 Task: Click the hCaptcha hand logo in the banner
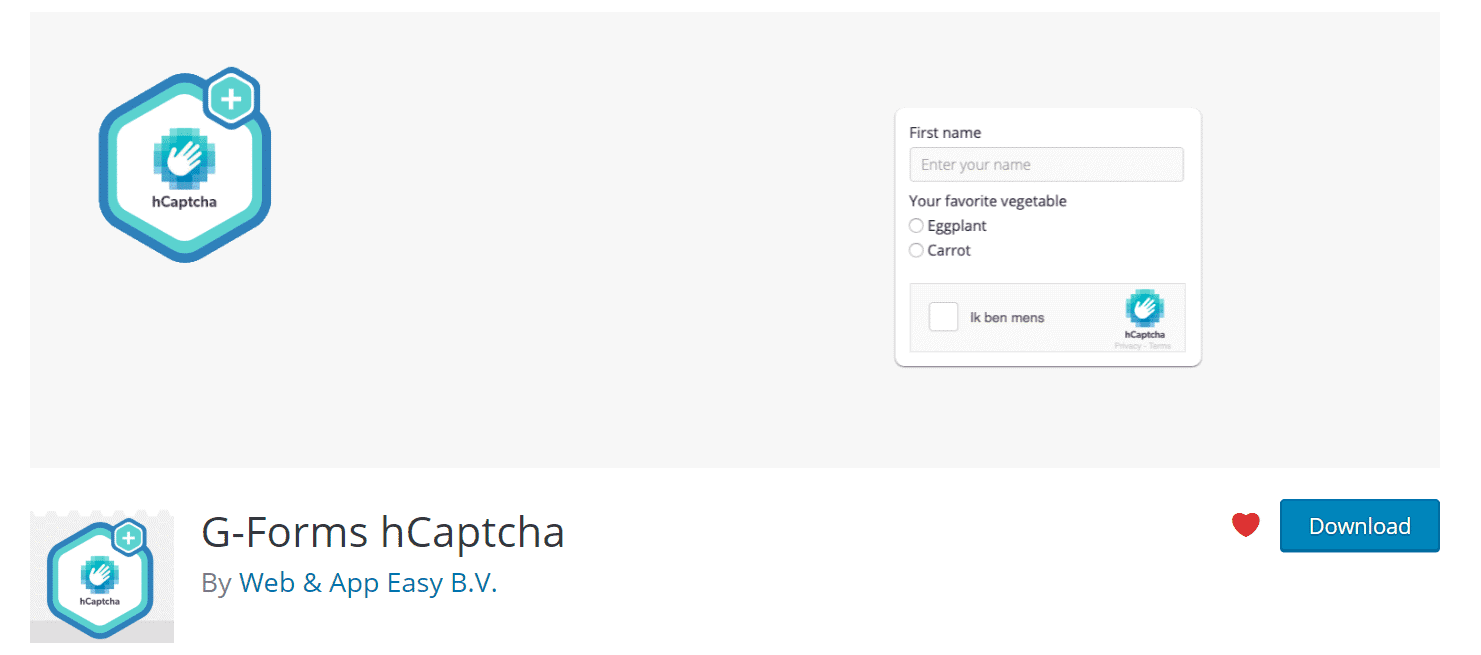click(x=185, y=158)
